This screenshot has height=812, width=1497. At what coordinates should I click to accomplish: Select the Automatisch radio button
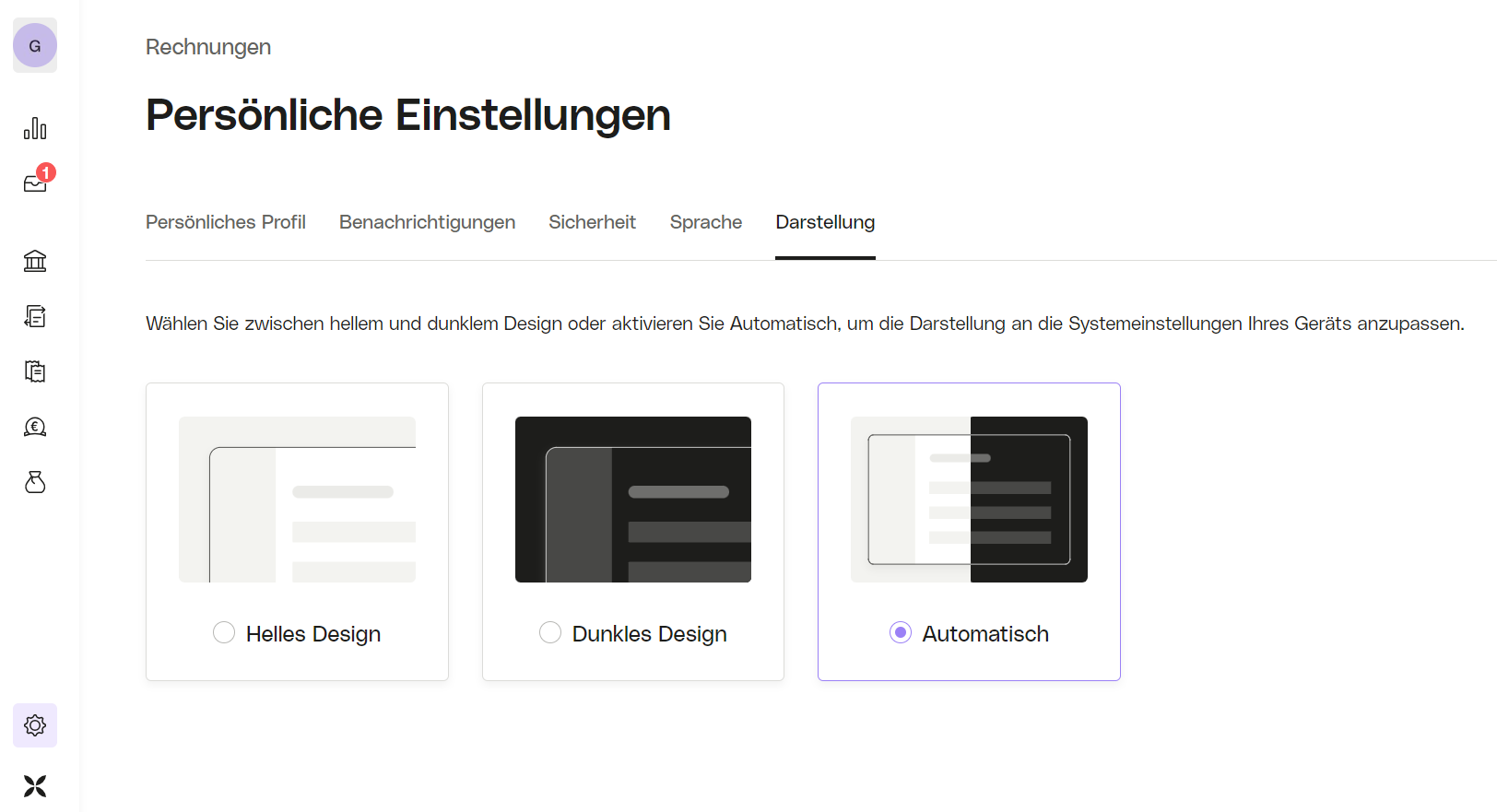click(x=901, y=632)
